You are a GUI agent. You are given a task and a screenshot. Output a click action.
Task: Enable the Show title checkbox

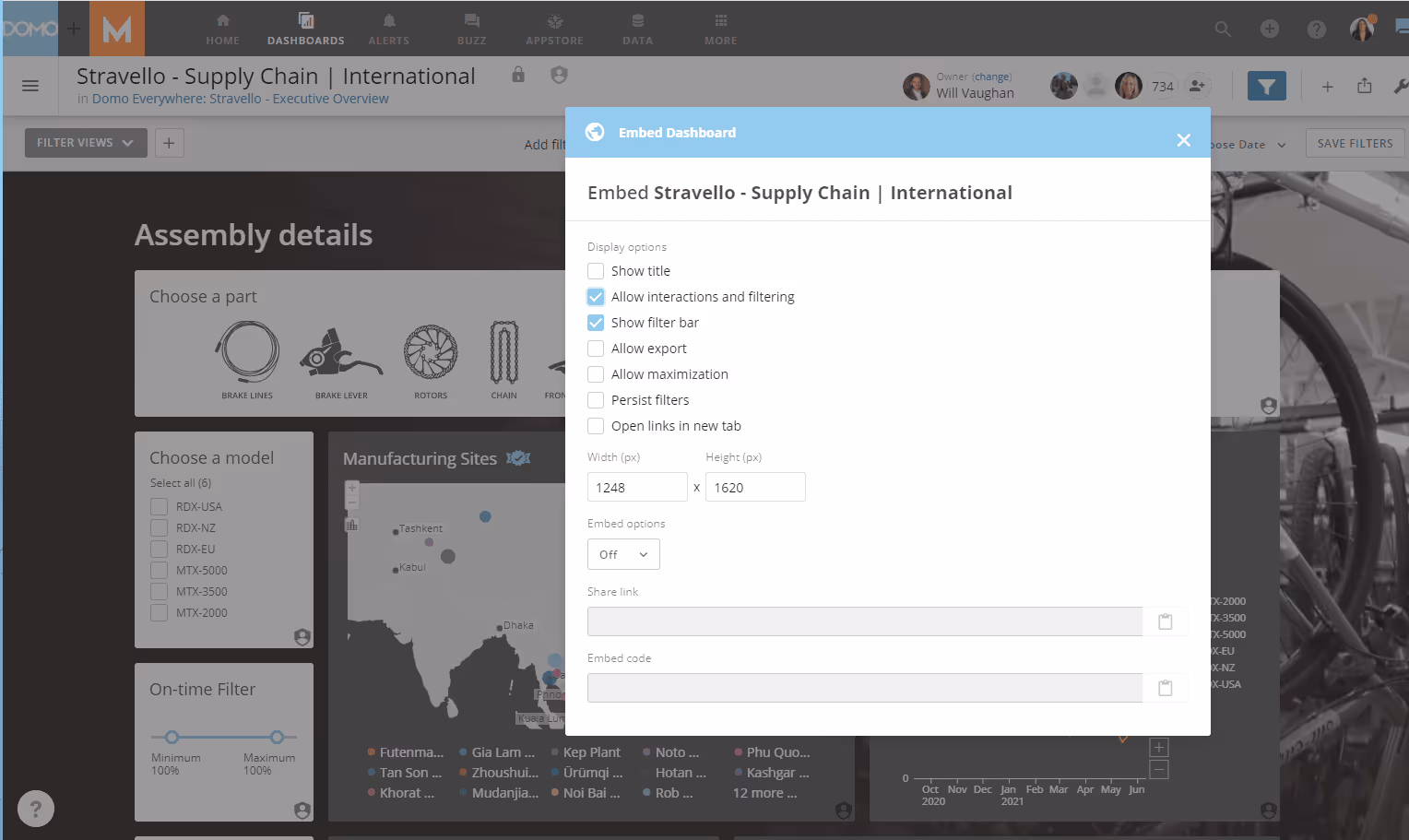click(x=596, y=271)
